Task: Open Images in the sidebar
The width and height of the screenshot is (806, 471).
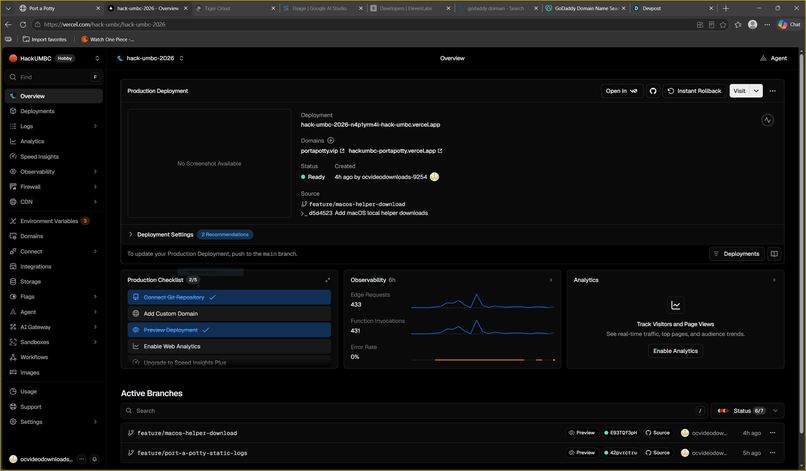Action: coord(54,372)
